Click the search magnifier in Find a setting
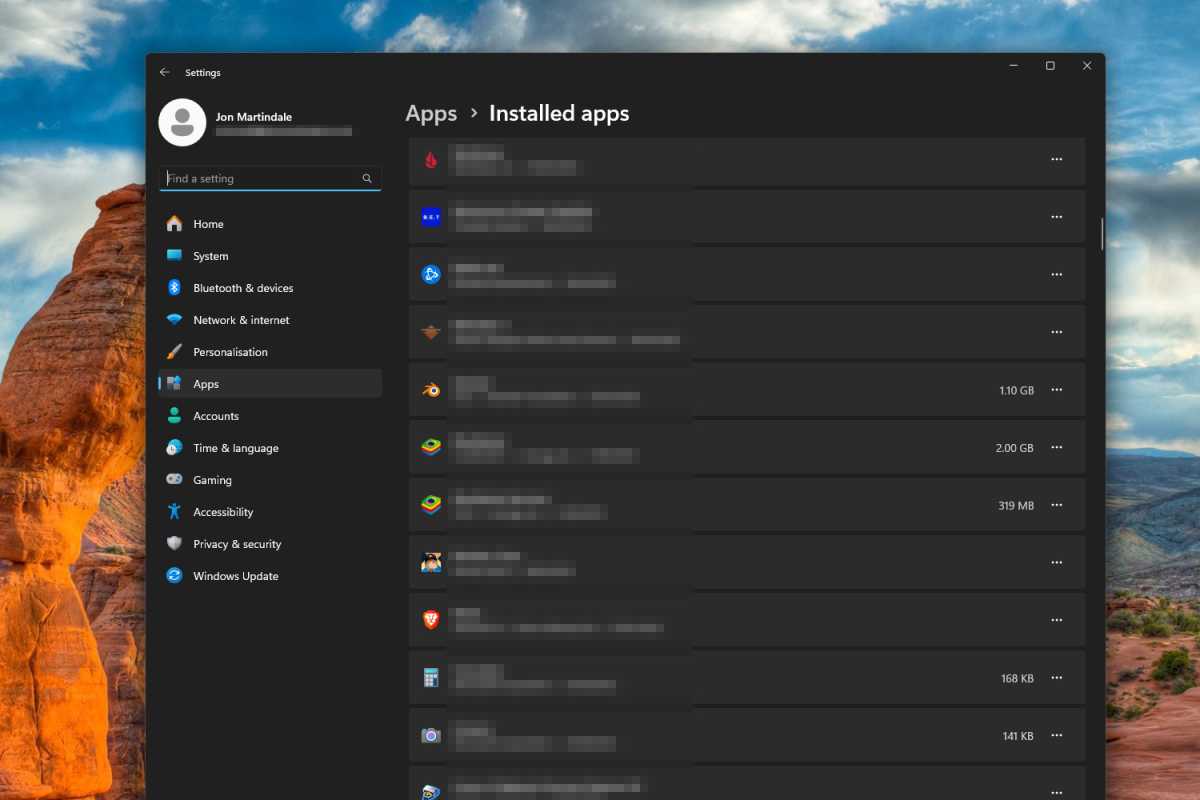 coord(367,177)
